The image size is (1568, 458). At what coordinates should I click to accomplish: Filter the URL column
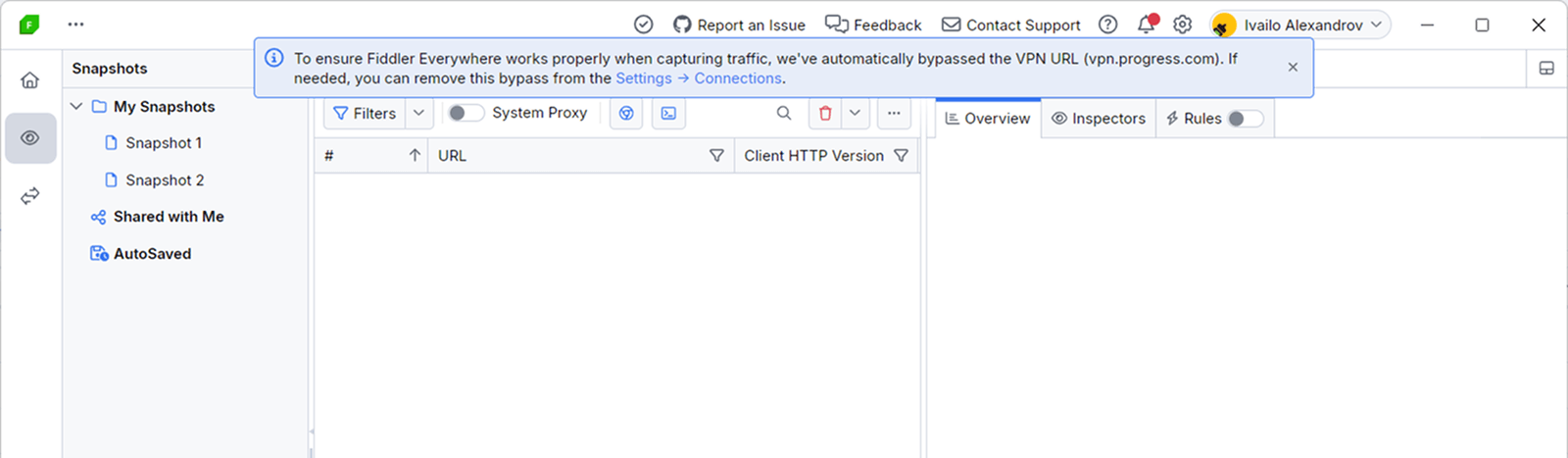(x=716, y=156)
